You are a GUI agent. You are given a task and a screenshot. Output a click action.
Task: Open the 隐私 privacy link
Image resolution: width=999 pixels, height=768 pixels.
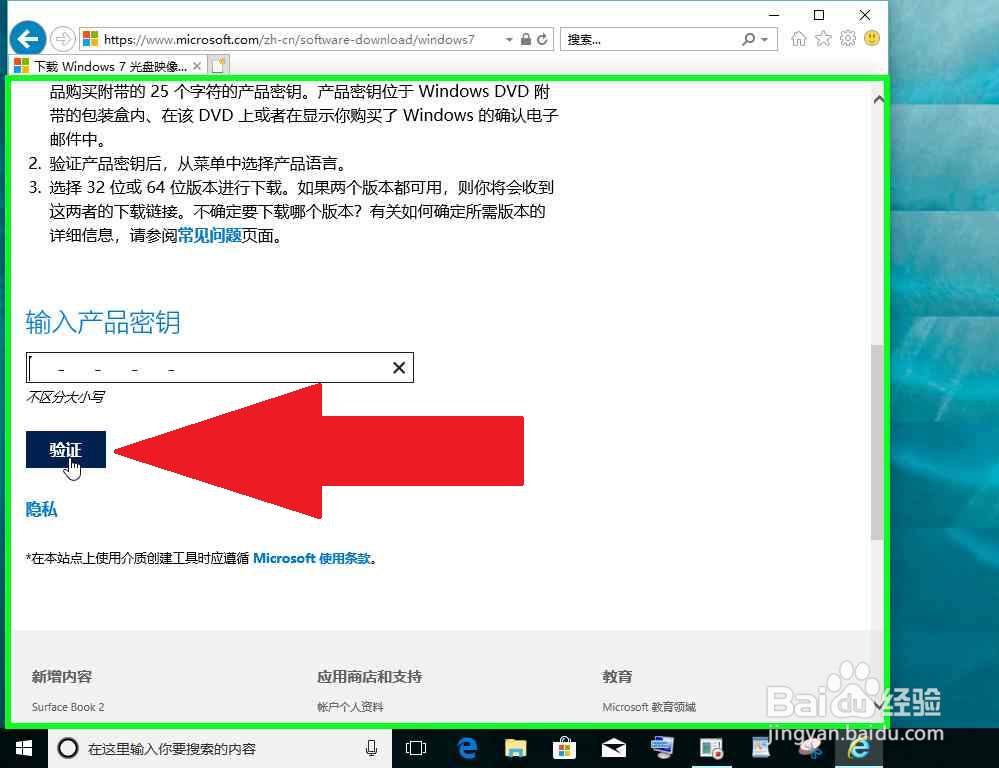(x=41, y=510)
